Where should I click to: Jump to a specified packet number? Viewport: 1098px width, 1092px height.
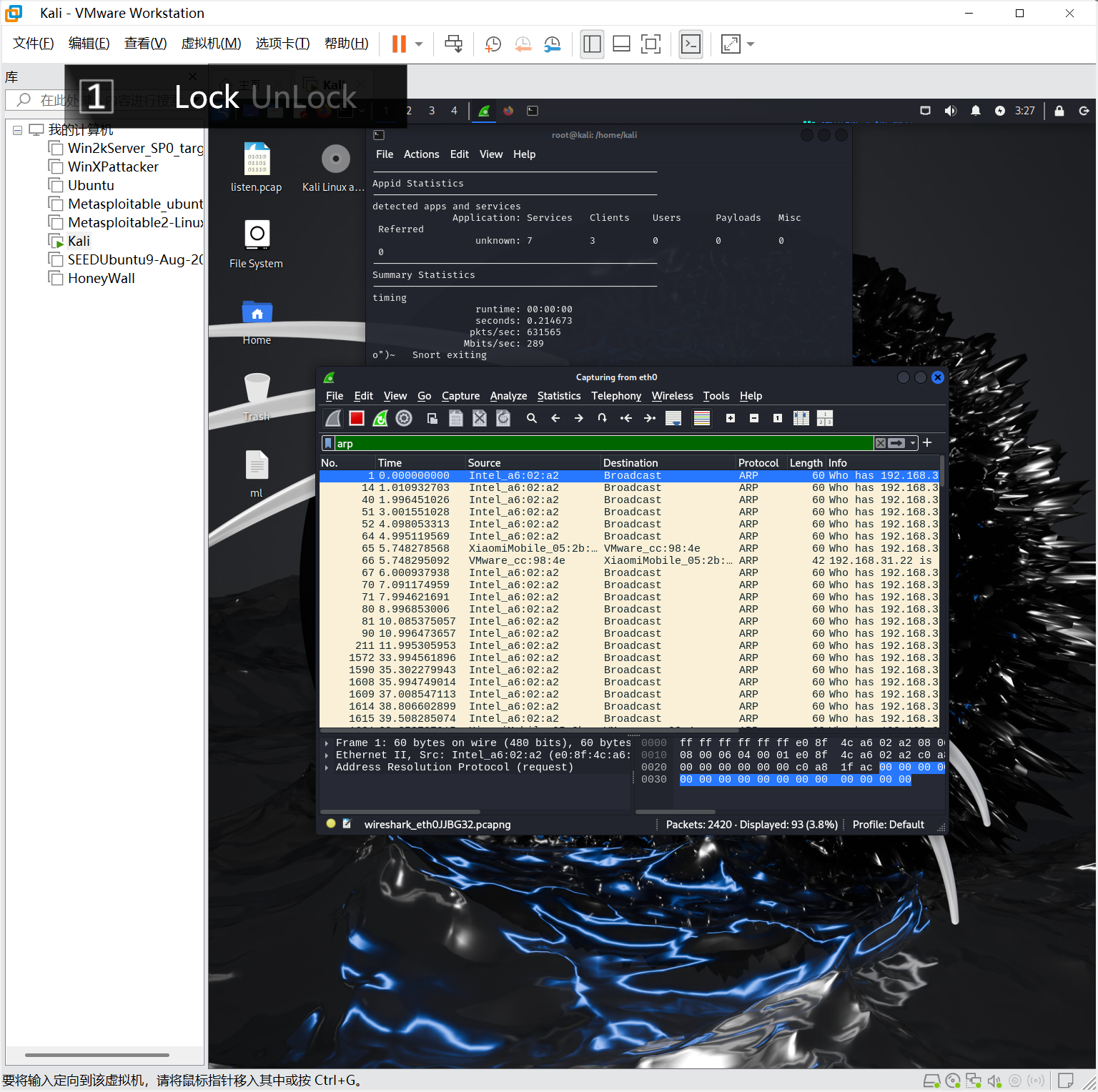(x=603, y=418)
